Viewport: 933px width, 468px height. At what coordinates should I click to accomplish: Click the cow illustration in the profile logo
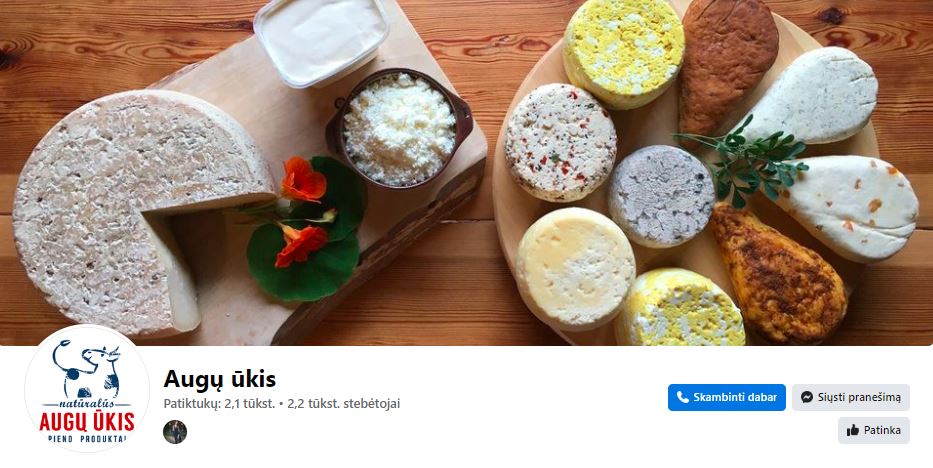87,369
